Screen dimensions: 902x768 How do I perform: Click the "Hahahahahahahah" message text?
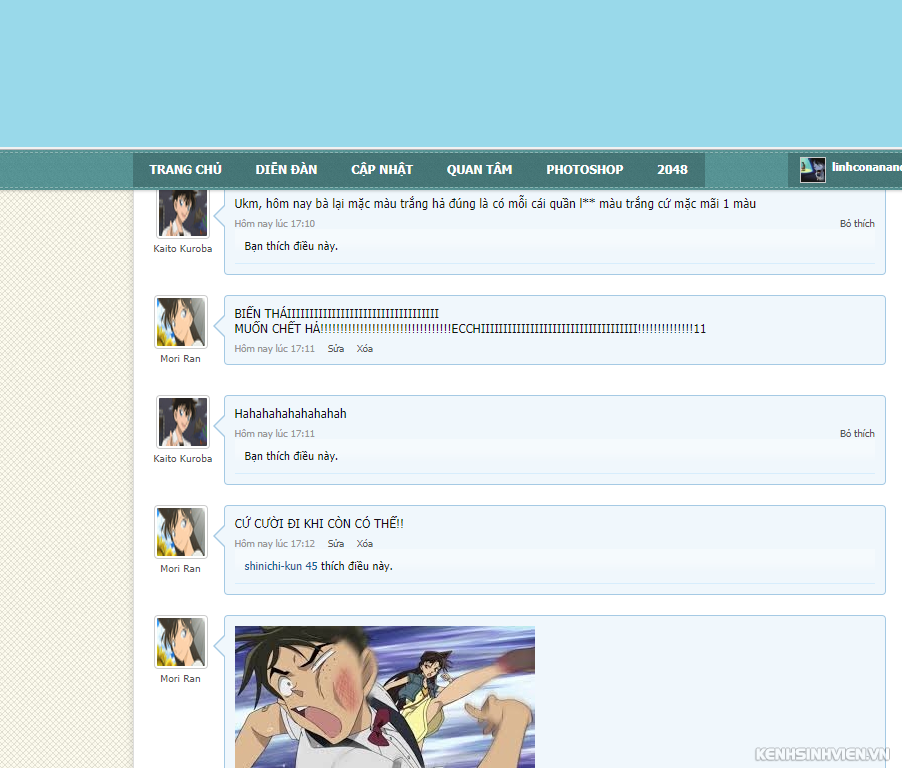point(291,414)
